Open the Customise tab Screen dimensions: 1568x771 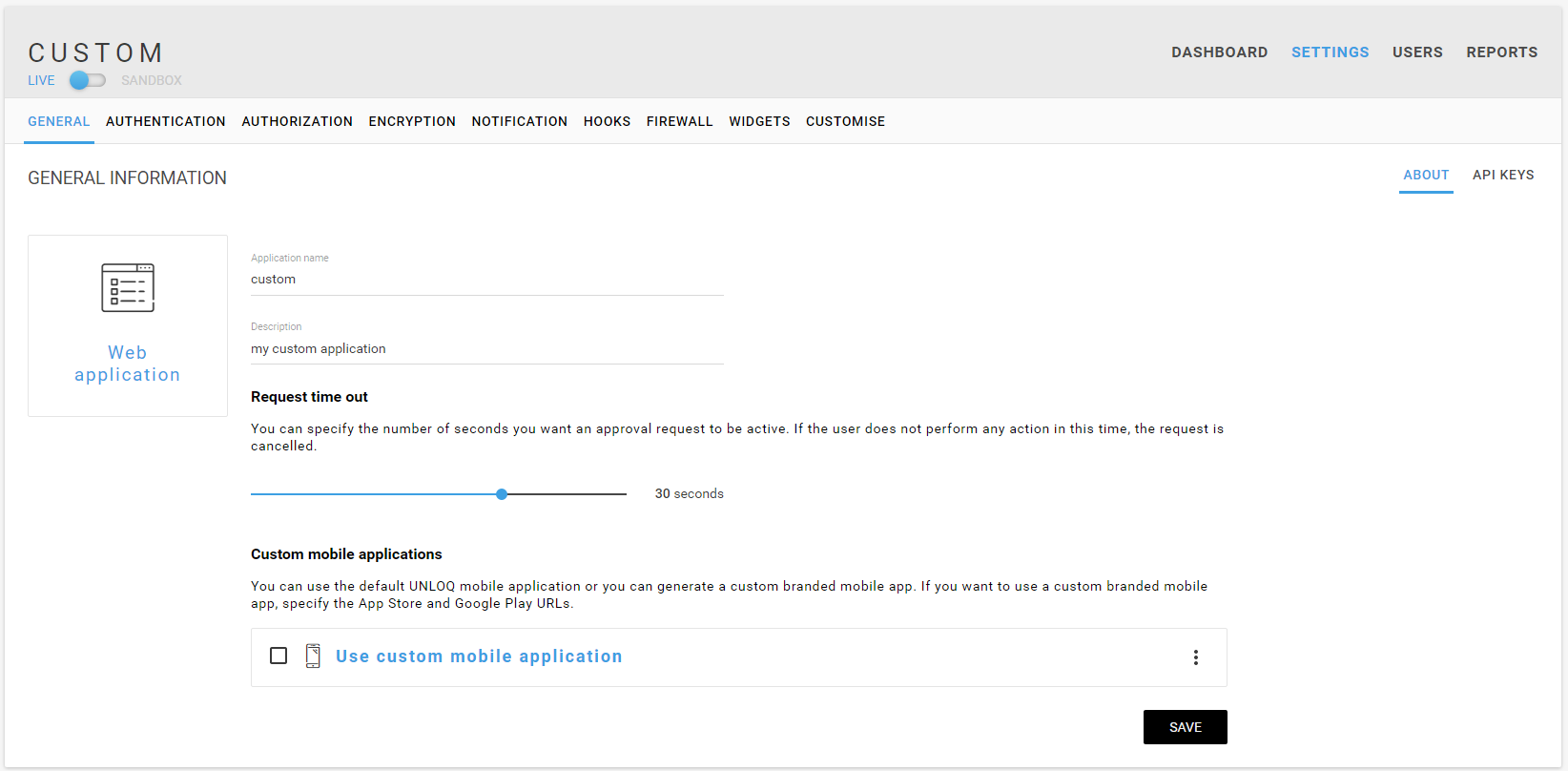click(845, 121)
